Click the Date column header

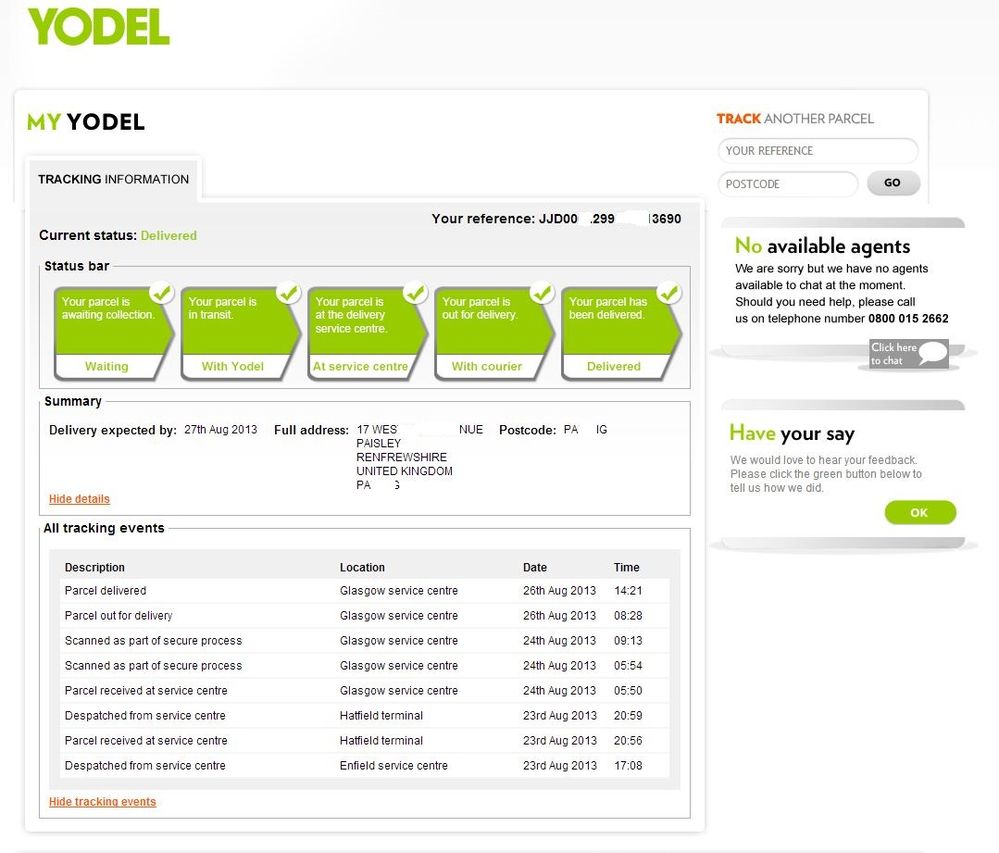[535, 567]
